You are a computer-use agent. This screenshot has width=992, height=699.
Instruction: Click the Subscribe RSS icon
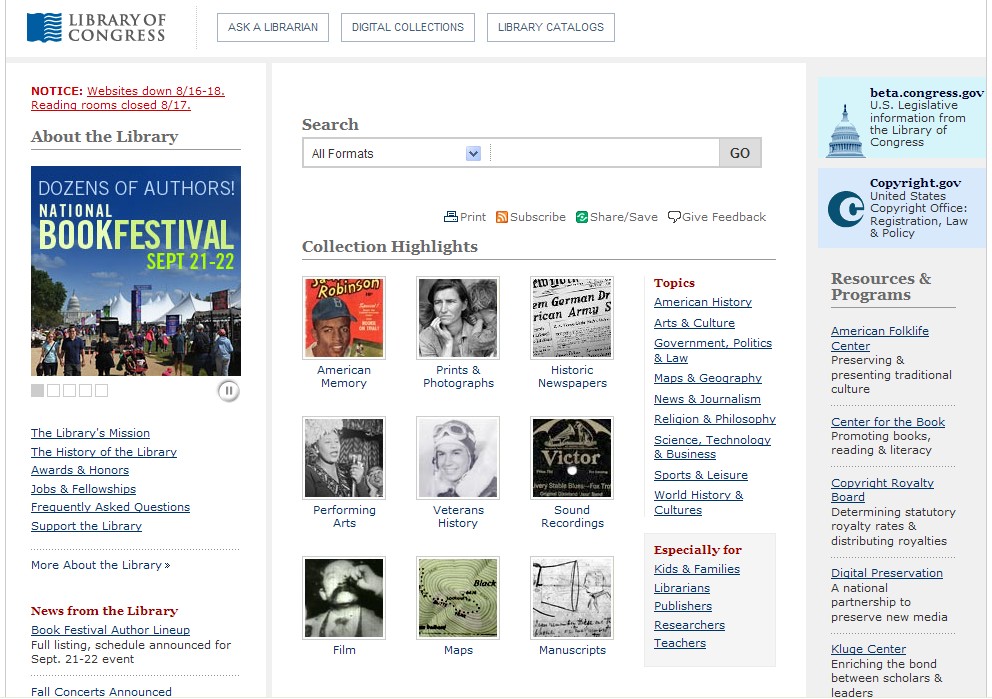tap(502, 217)
